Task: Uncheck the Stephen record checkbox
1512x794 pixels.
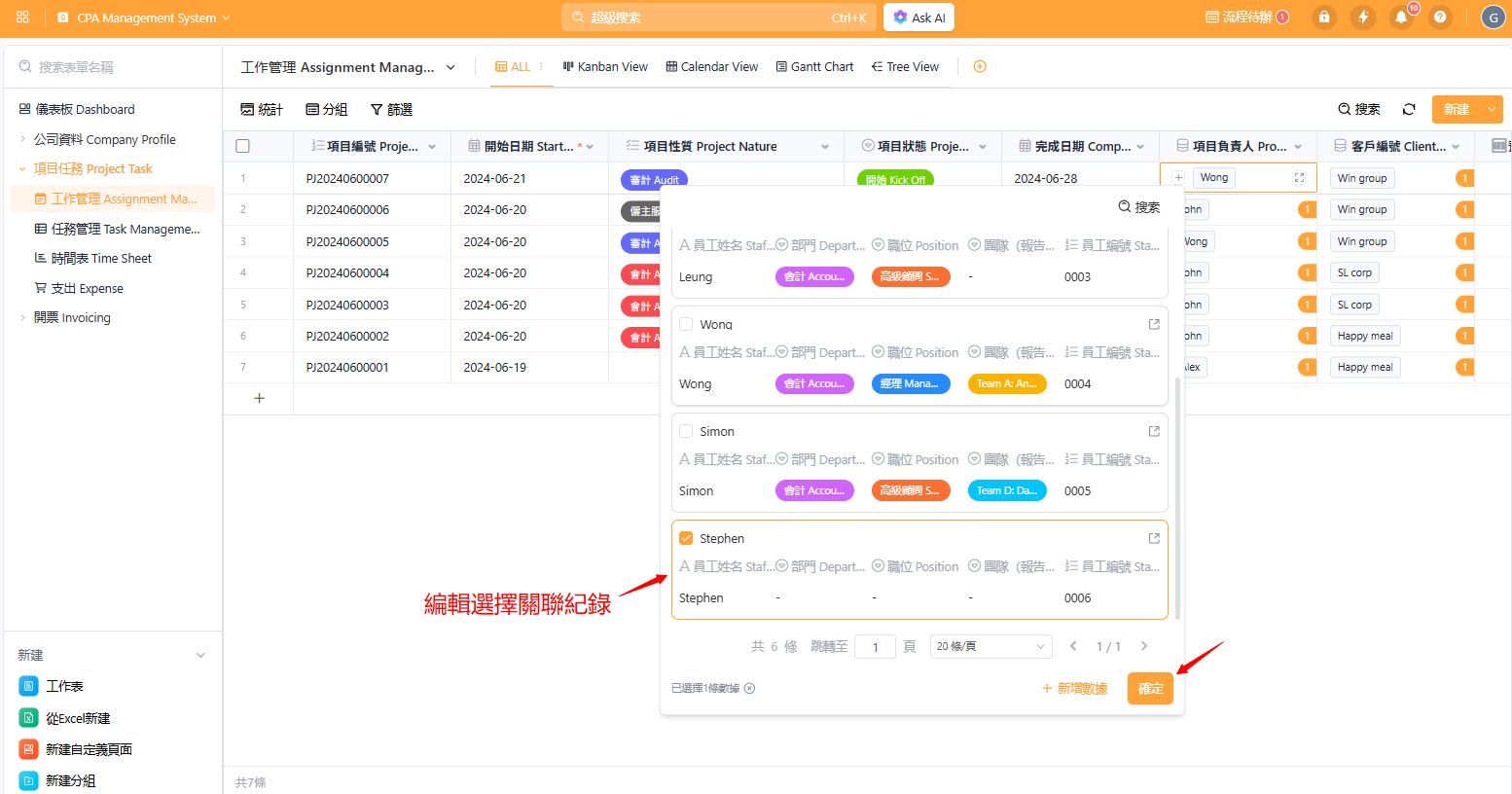Action: (x=686, y=538)
